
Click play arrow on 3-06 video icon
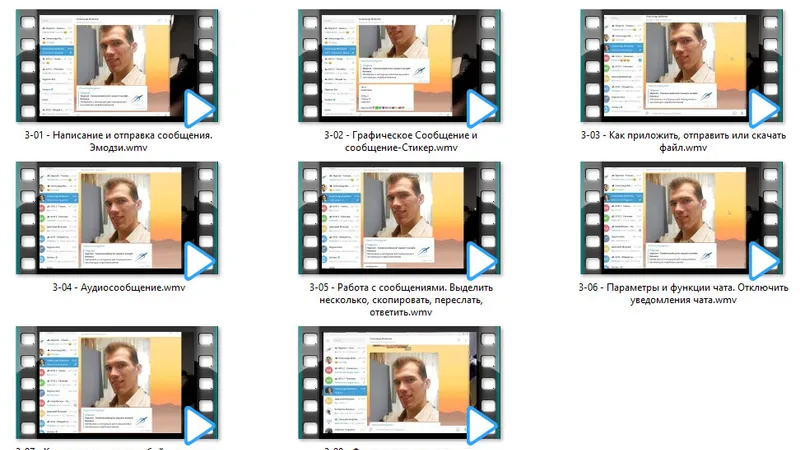click(x=764, y=261)
